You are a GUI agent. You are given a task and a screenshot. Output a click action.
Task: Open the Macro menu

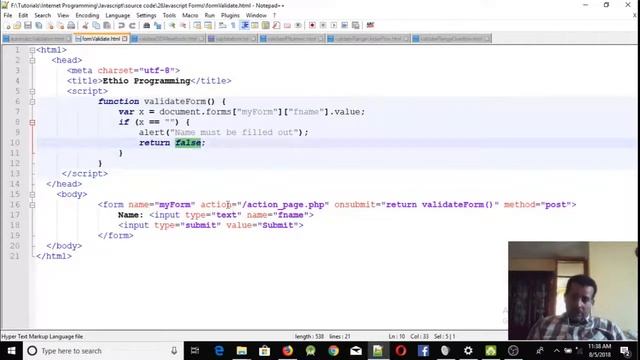coord(190,15)
